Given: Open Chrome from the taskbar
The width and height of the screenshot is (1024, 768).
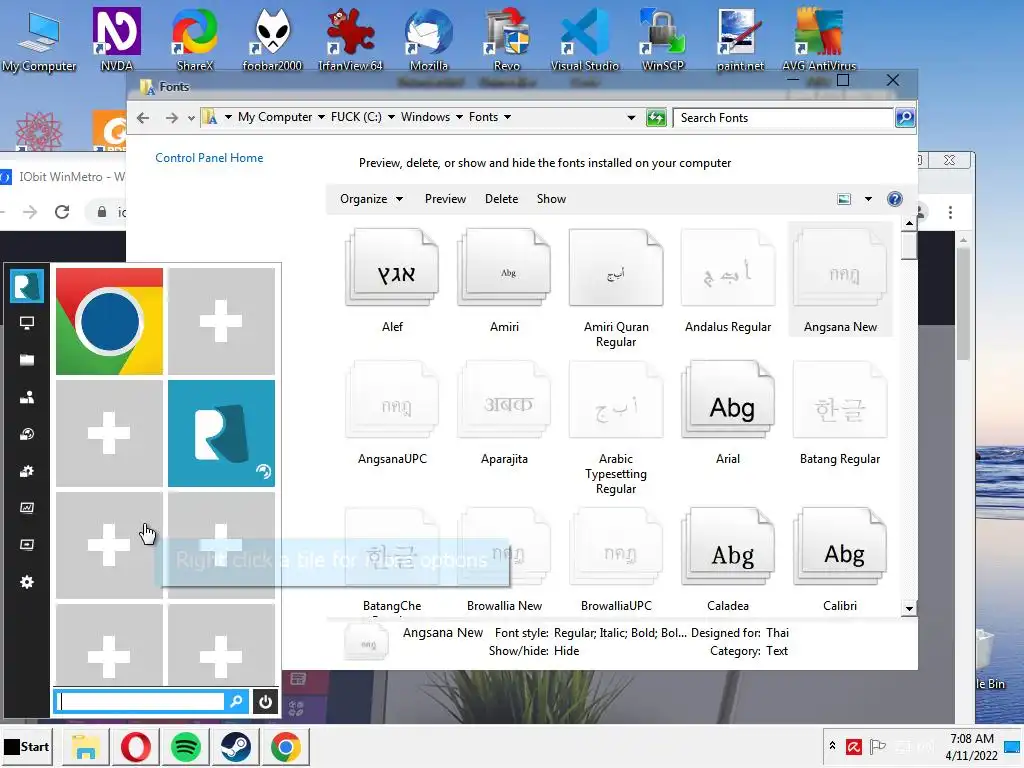Looking at the screenshot, I should [x=286, y=746].
